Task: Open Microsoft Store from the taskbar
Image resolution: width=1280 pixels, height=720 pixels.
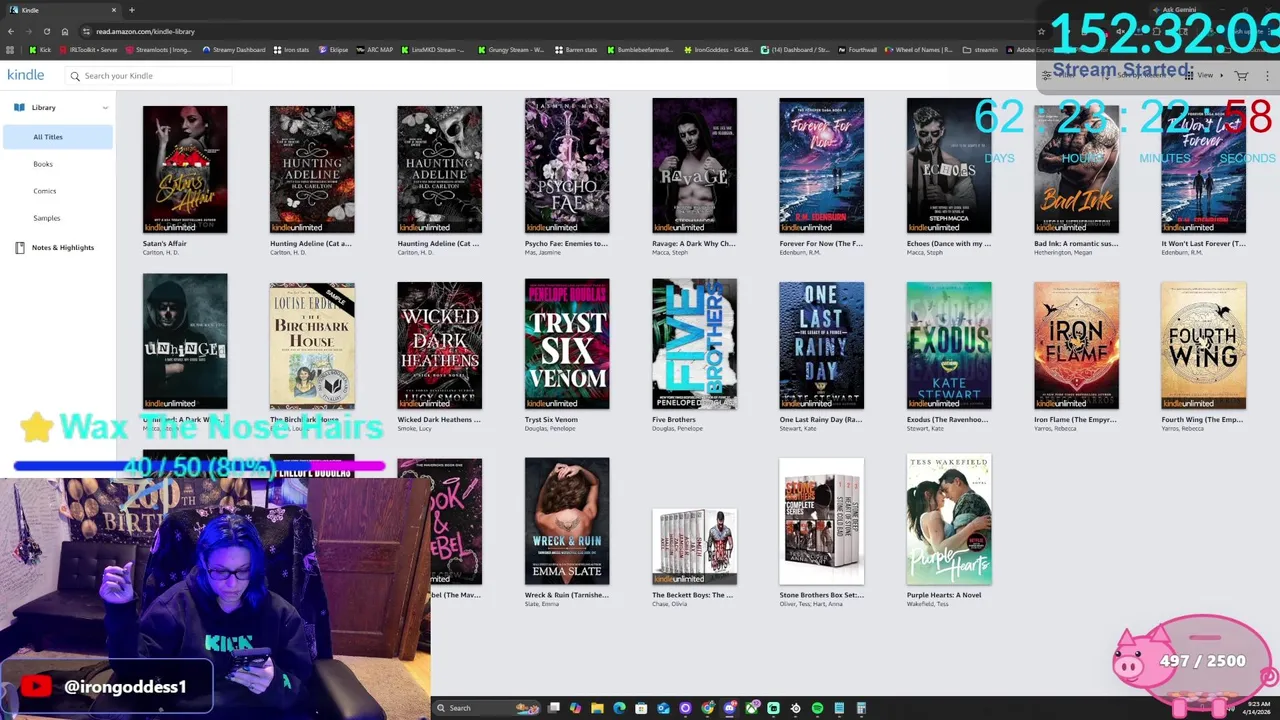Action: [641, 708]
